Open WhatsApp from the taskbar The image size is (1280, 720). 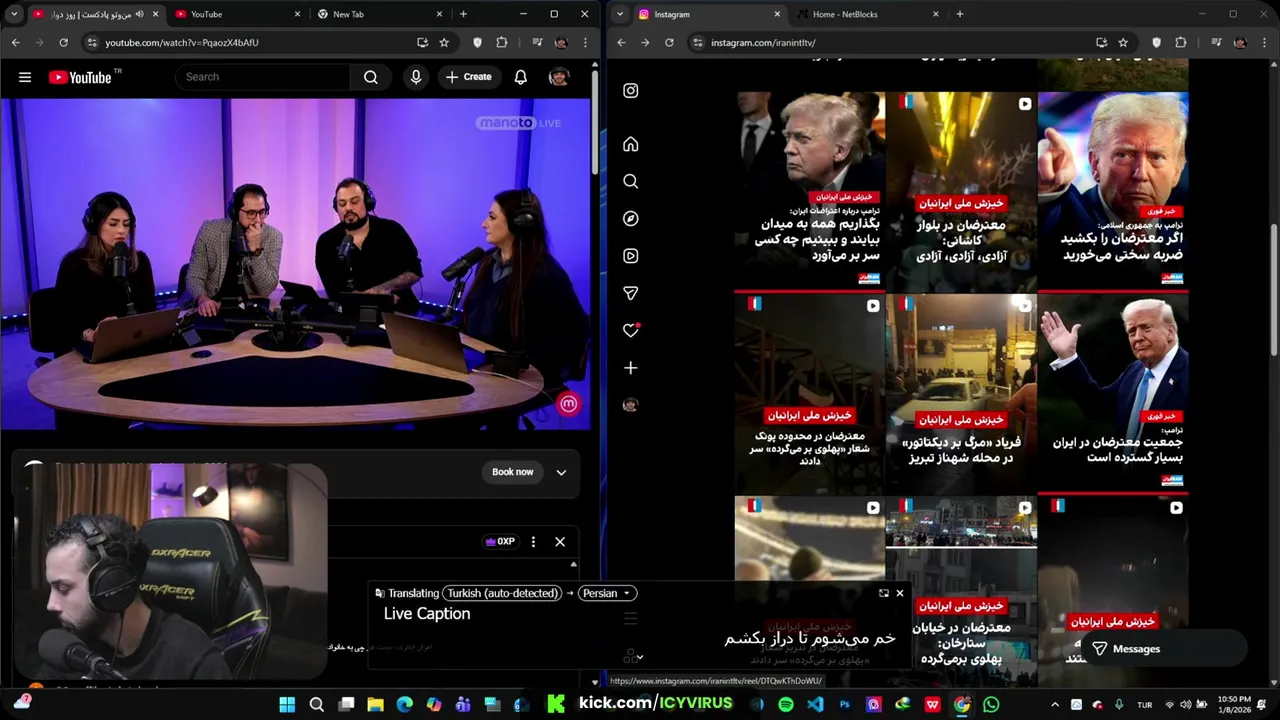tap(991, 705)
